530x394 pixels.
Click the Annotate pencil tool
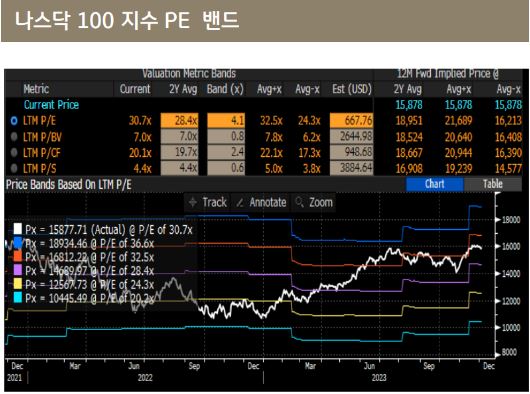(x=261, y=202)
